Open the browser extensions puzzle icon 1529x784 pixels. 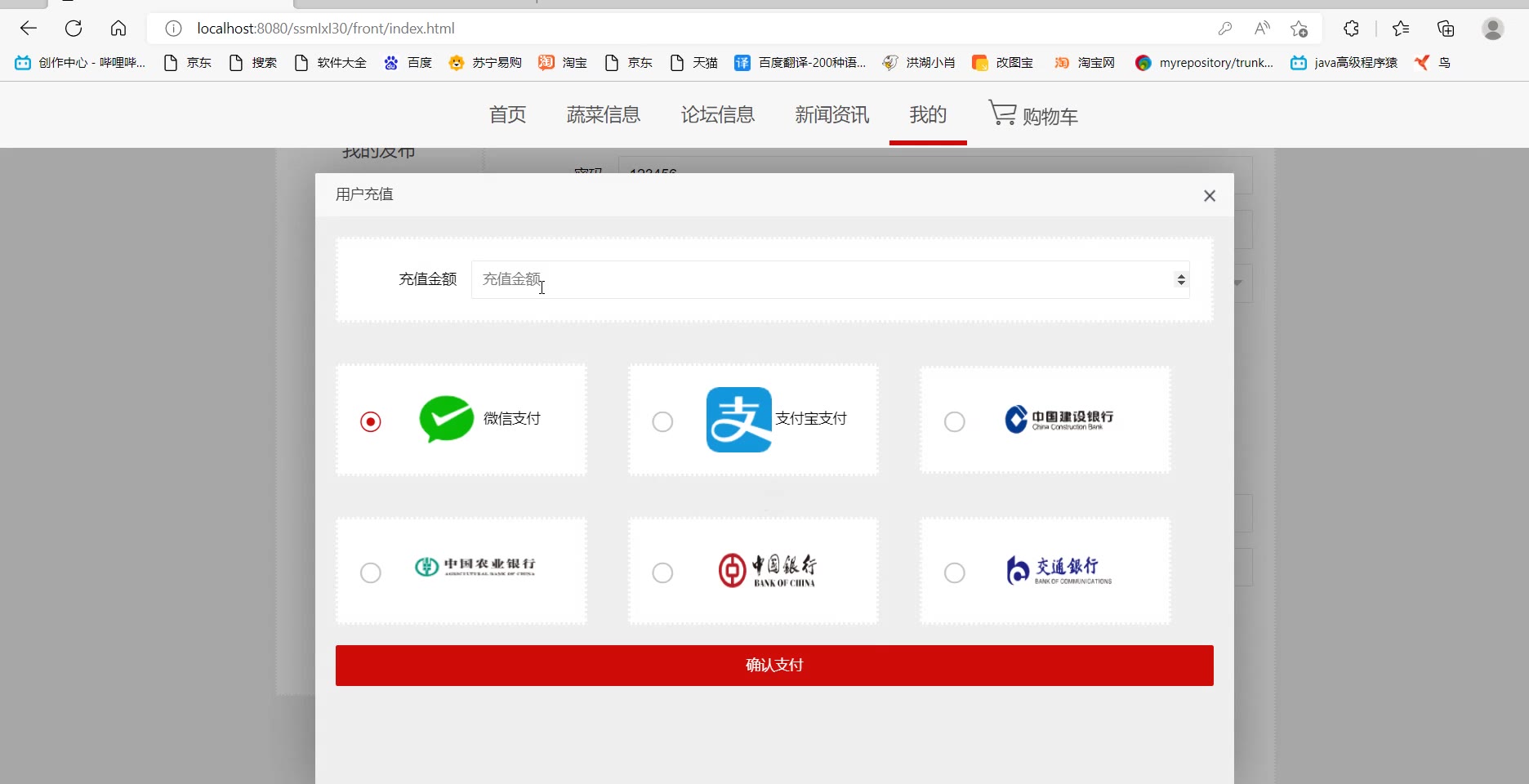1351,29
